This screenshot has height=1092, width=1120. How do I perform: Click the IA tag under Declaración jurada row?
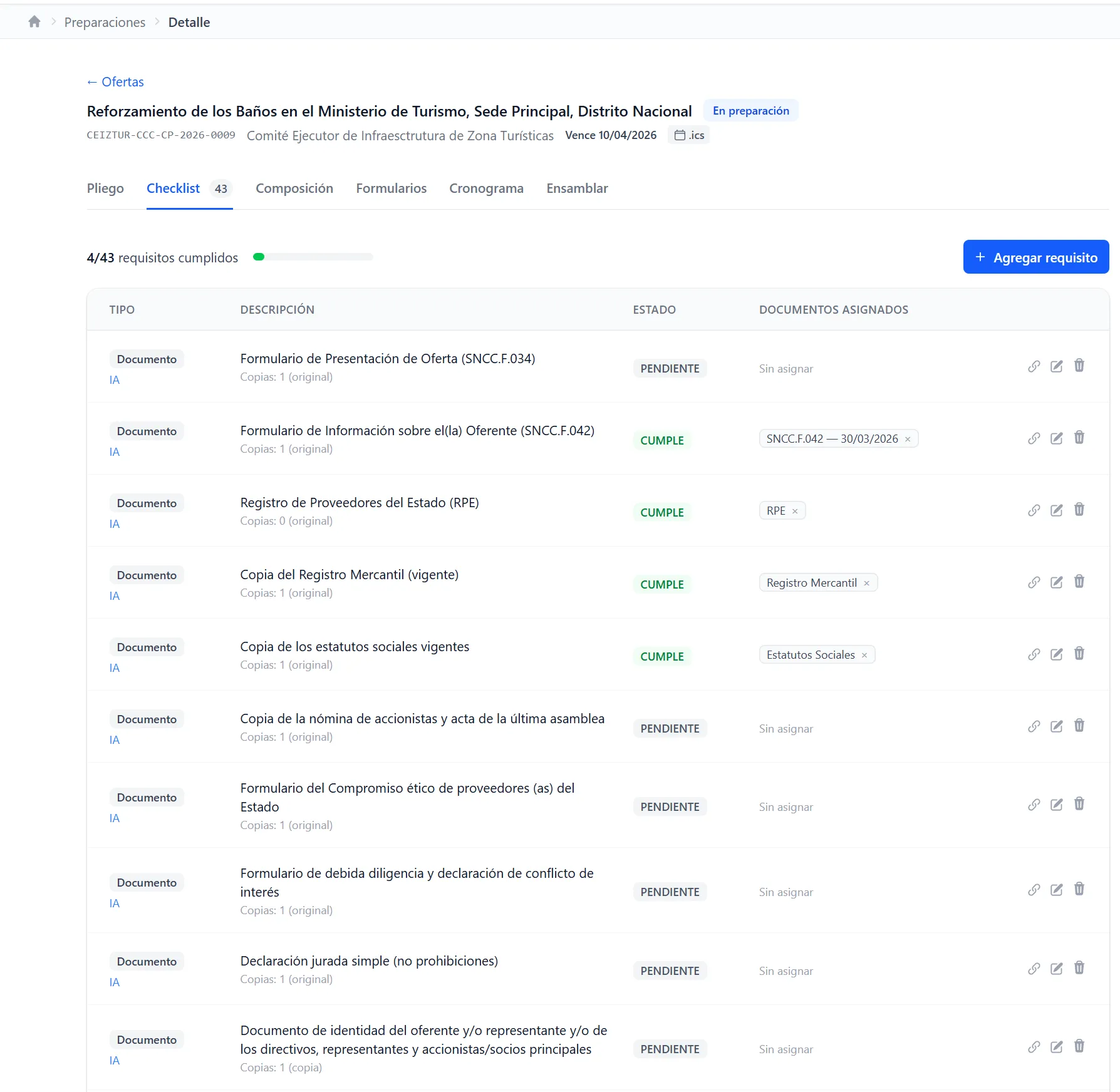coord(115,982)
